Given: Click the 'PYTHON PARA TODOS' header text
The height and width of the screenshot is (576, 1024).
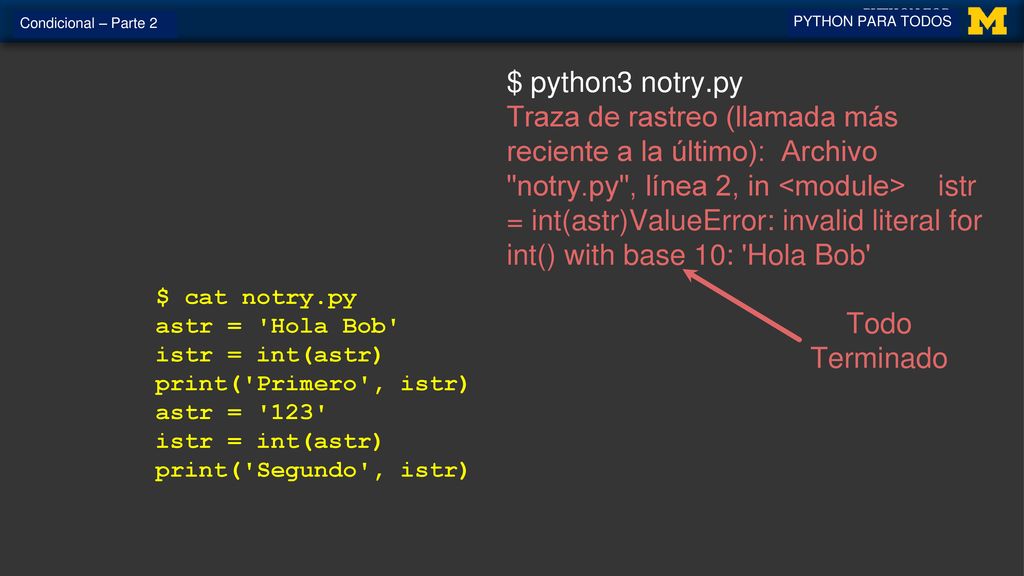Looking at the screenshot, I should click(x=872, y=22).
